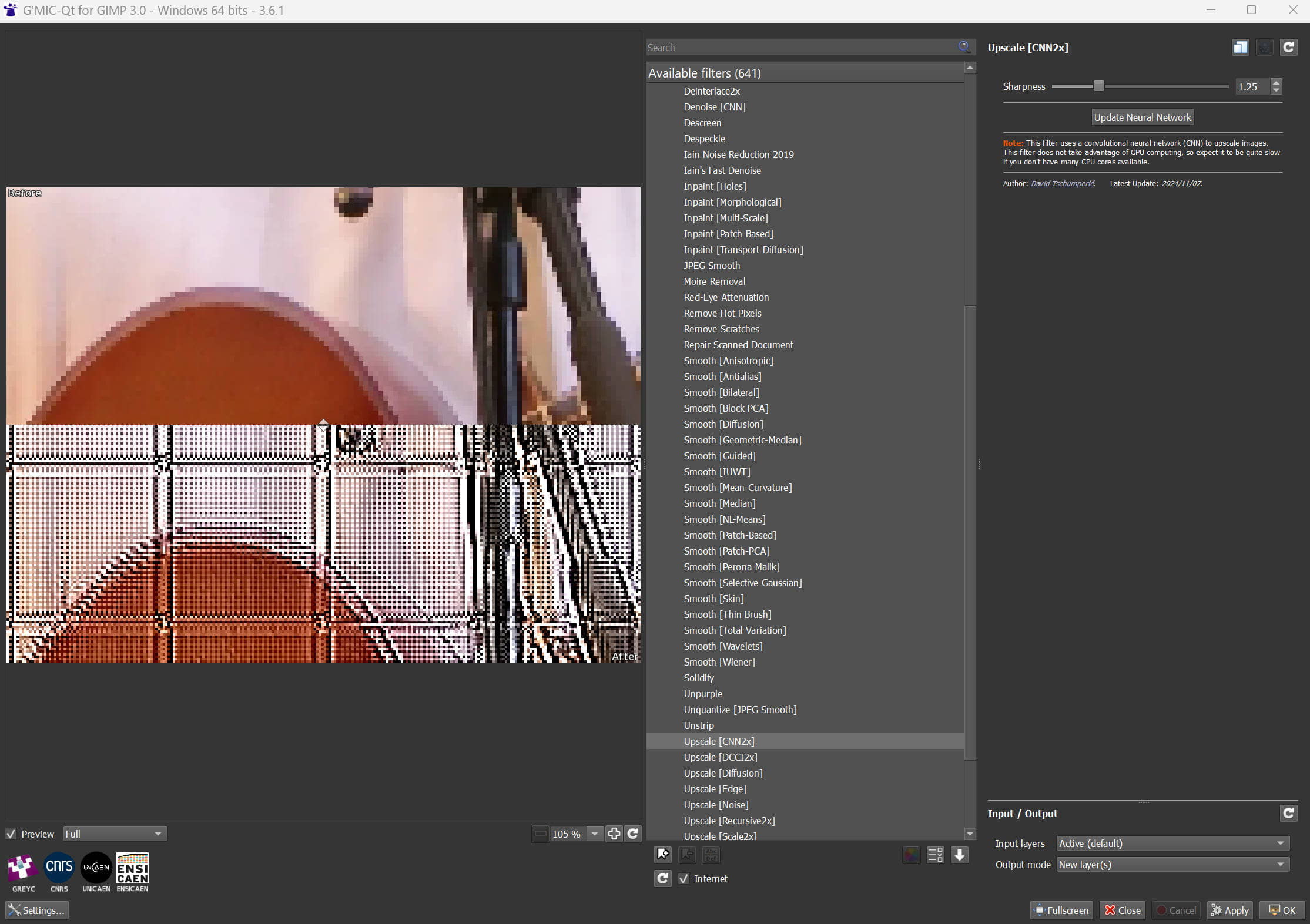Screen dimensions: 1310x924
Task: Click the filter selection mode checklist icon
Action: point(935,855)
